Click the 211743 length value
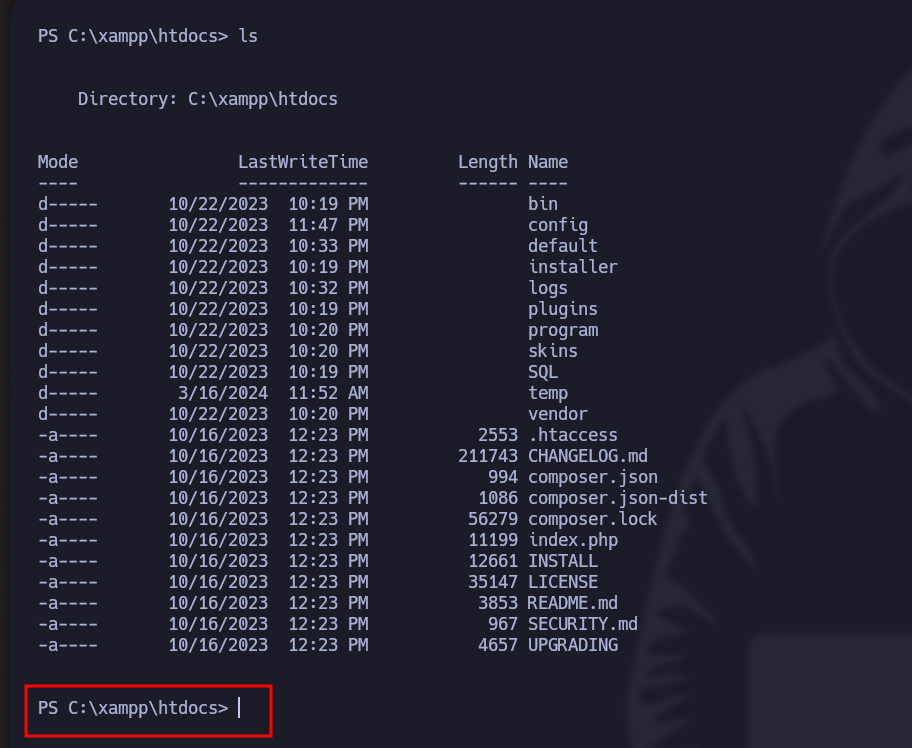The image size is (912, 748). (488, 456)
